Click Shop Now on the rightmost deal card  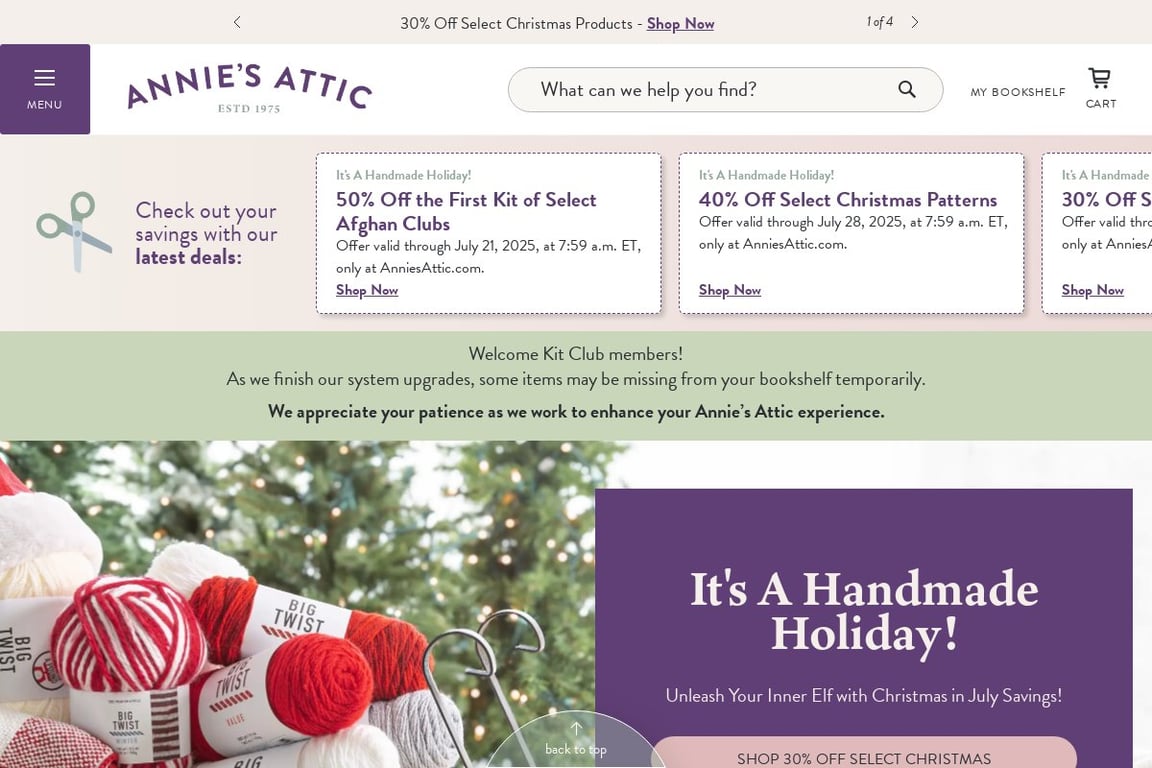point(1092,290)
